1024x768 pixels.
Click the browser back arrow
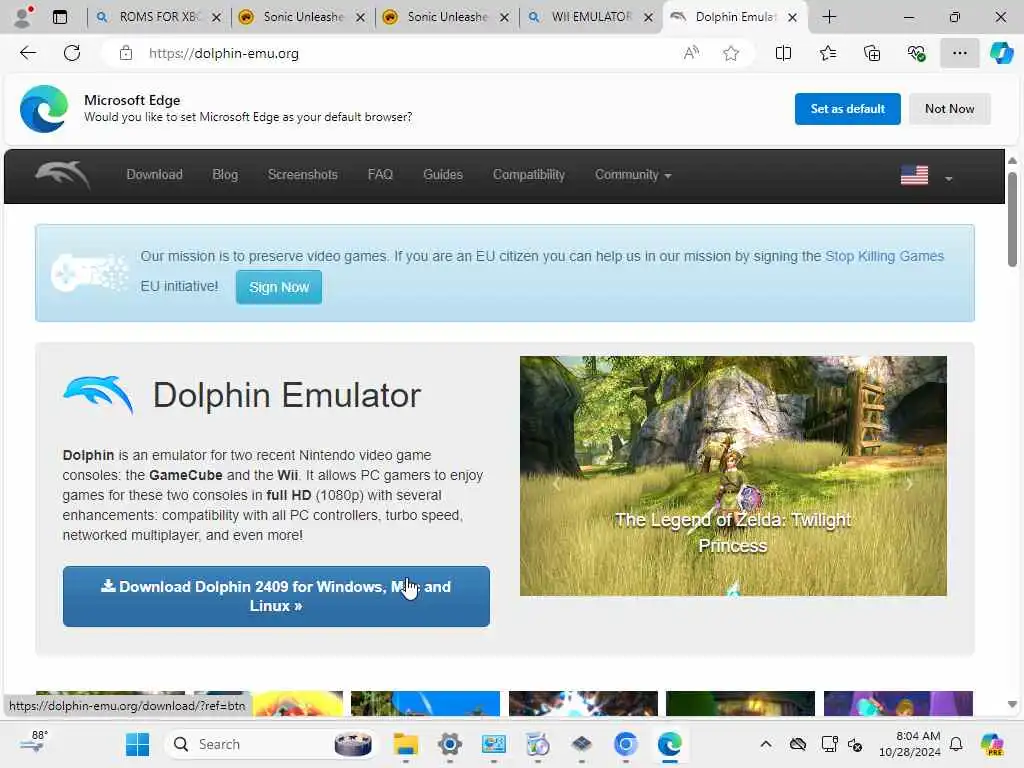click(x=27, y=53)
